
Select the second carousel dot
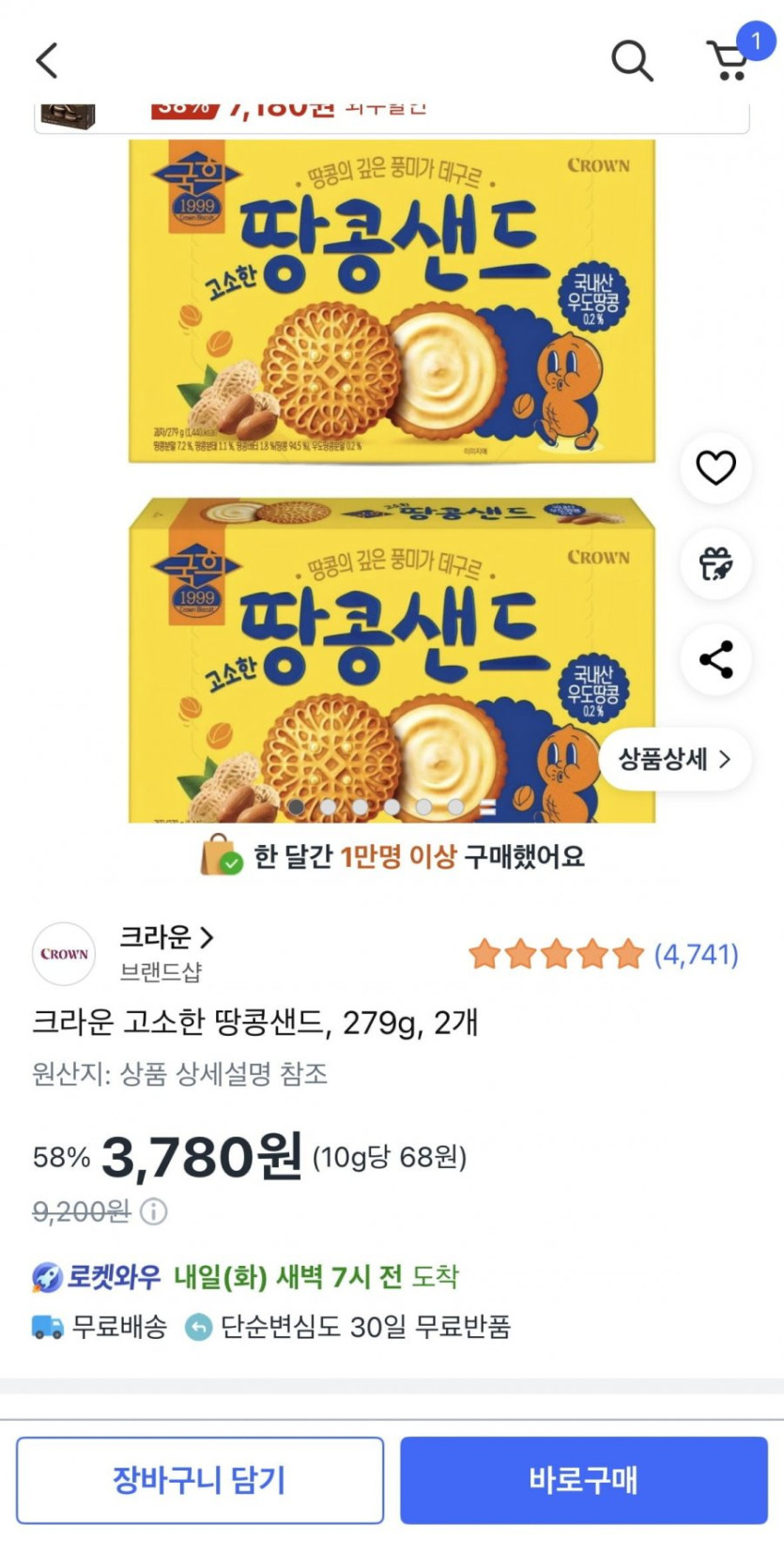point(328,807)
